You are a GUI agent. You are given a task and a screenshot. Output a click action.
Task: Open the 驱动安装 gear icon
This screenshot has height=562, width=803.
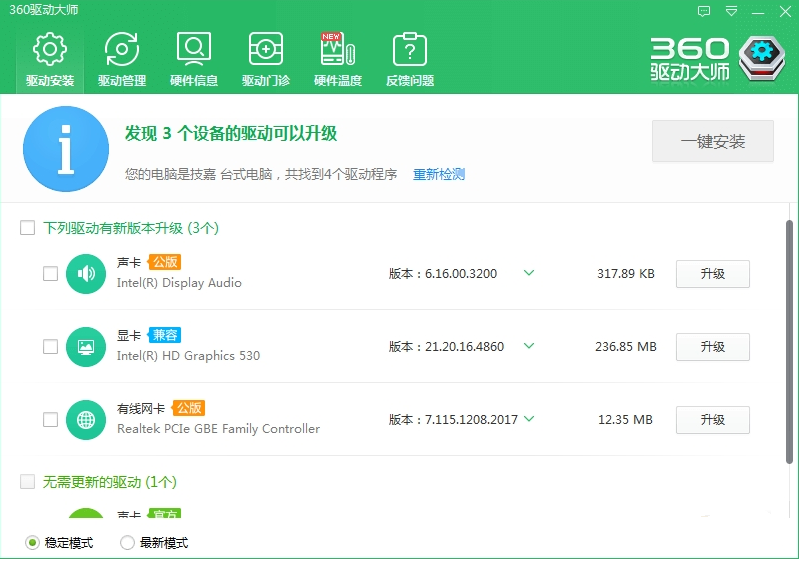[x=49, y=49]
